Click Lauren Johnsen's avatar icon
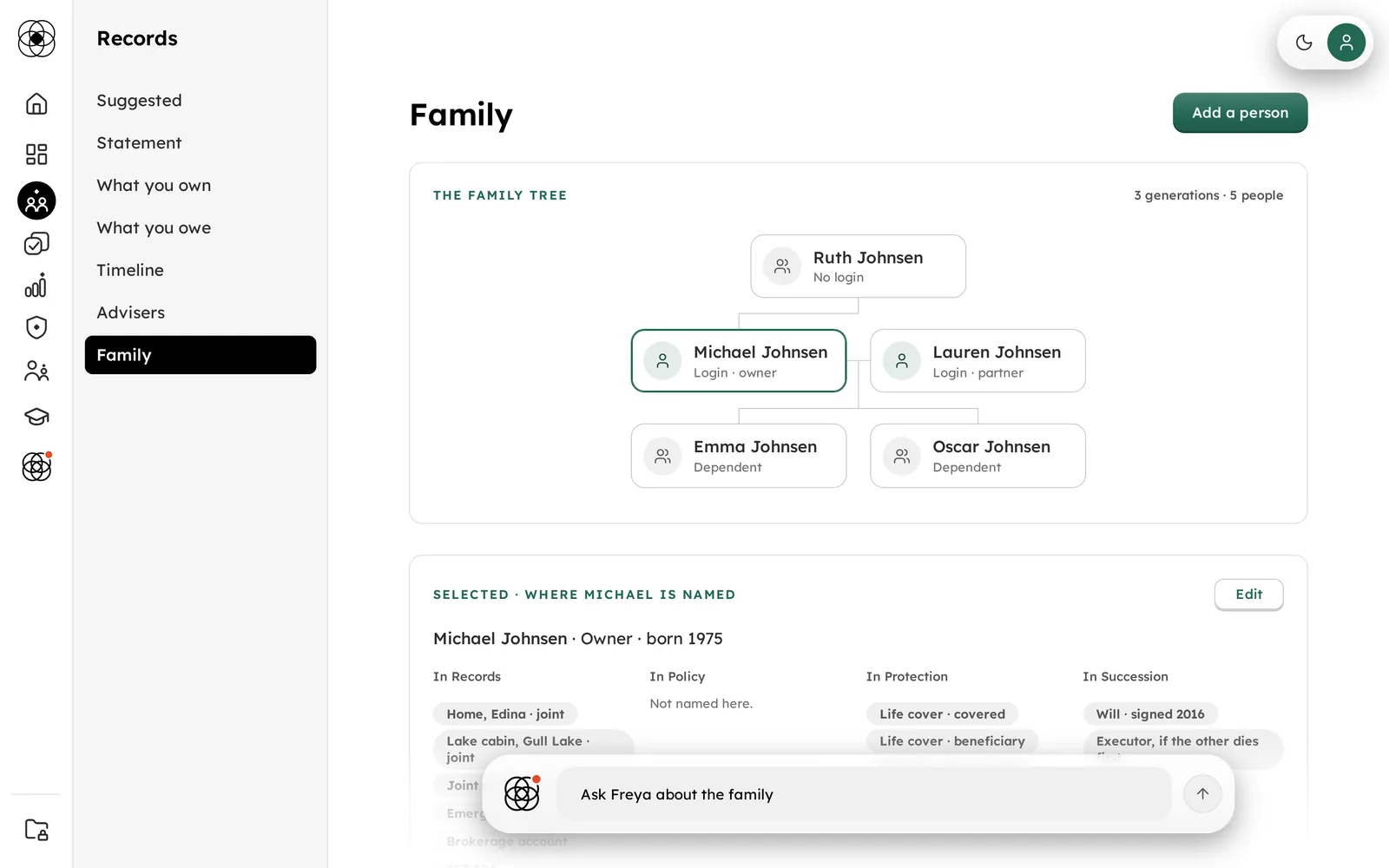 pos(902,361)
